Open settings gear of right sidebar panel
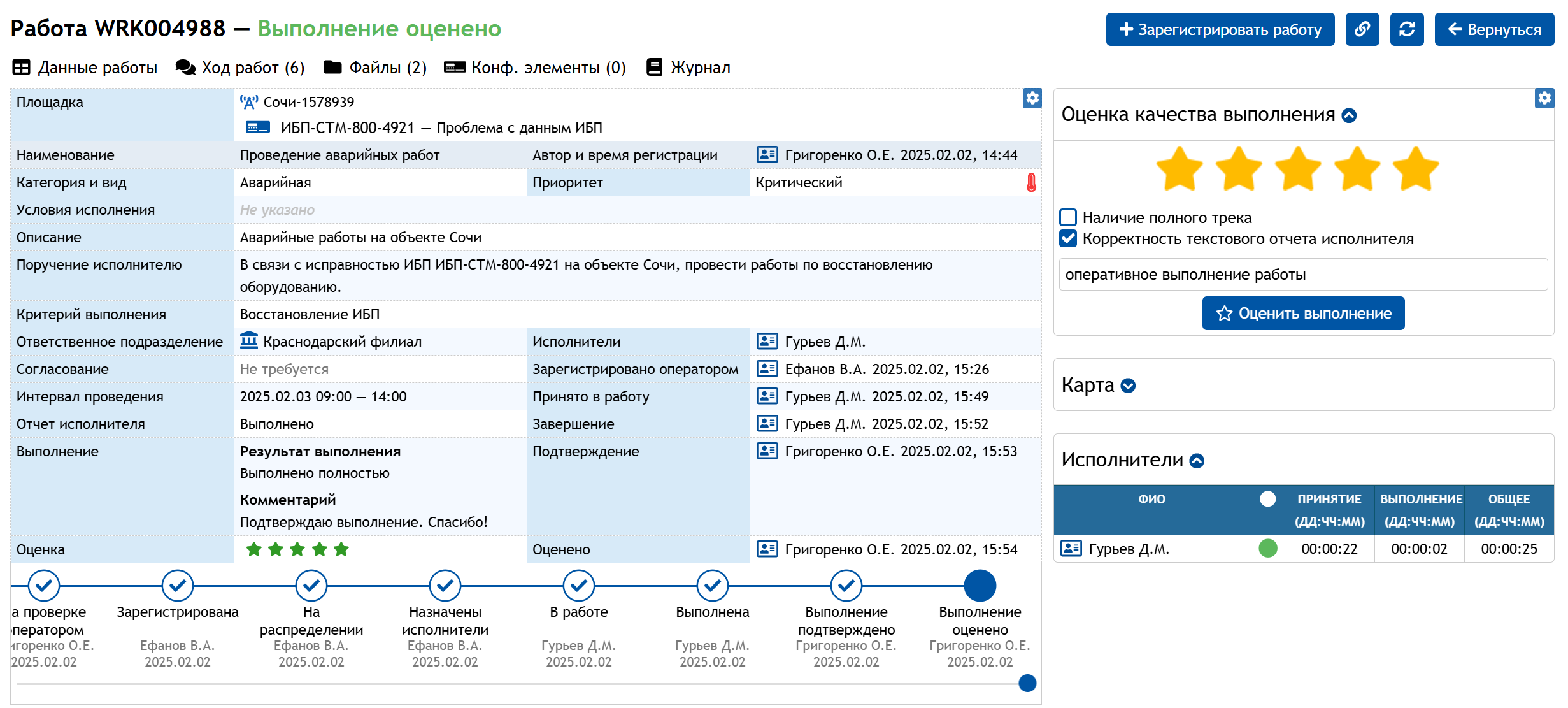Viewport: 1568px width, 708px height. [1544, 98]
